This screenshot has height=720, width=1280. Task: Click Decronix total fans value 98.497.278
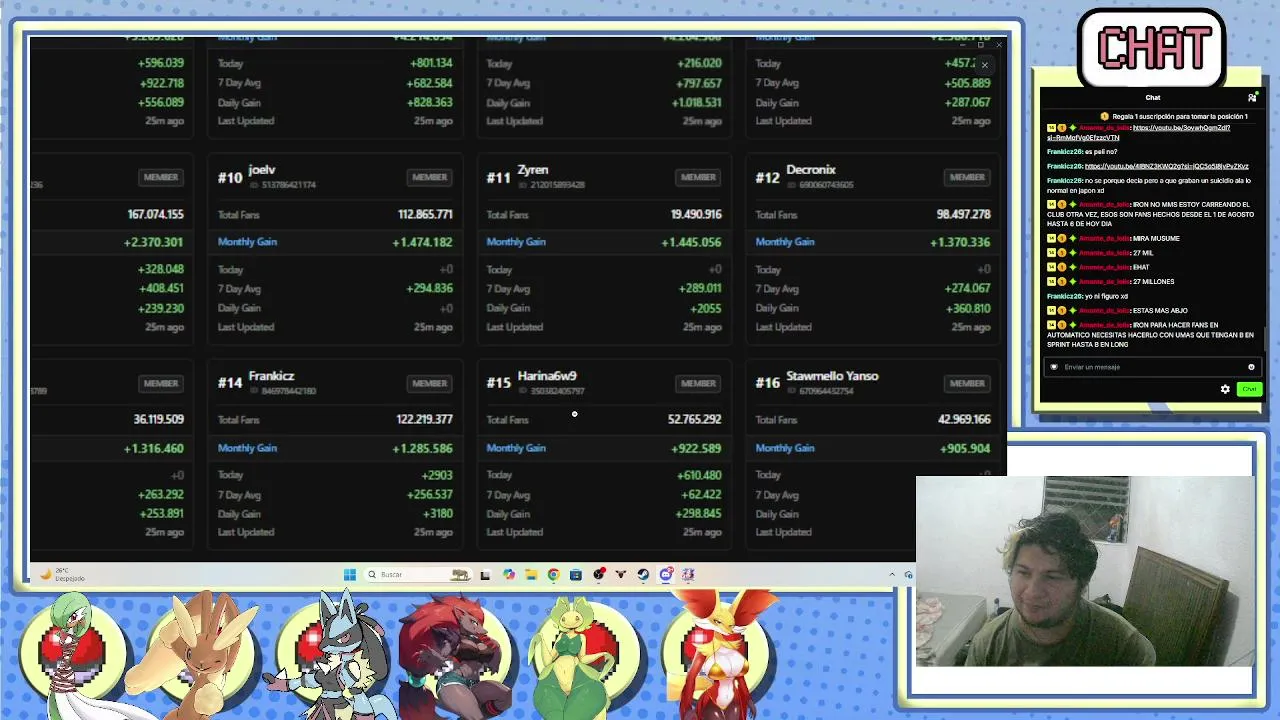(963, 214)
